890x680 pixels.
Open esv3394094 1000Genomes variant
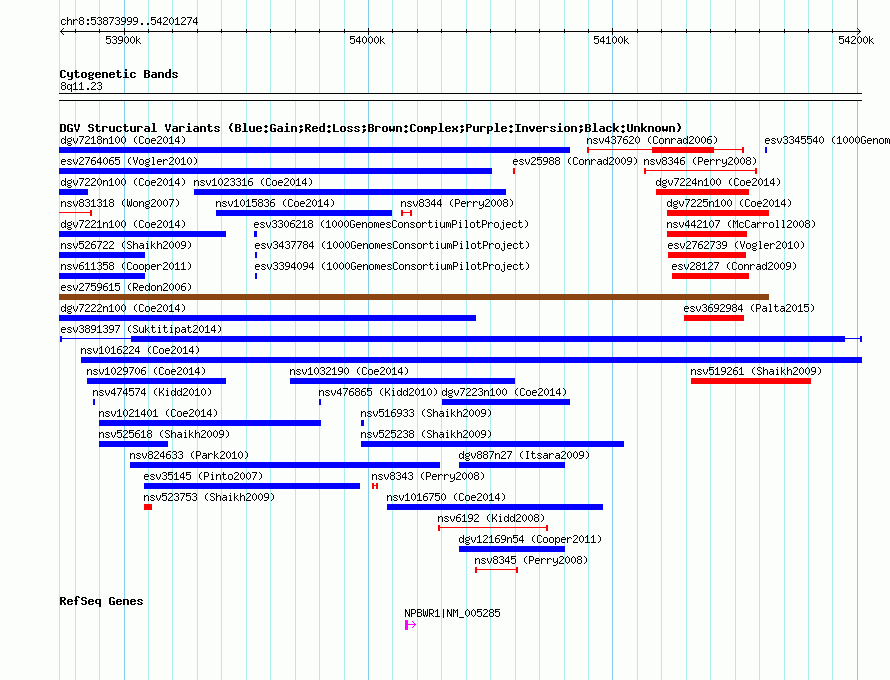(256, 276)
